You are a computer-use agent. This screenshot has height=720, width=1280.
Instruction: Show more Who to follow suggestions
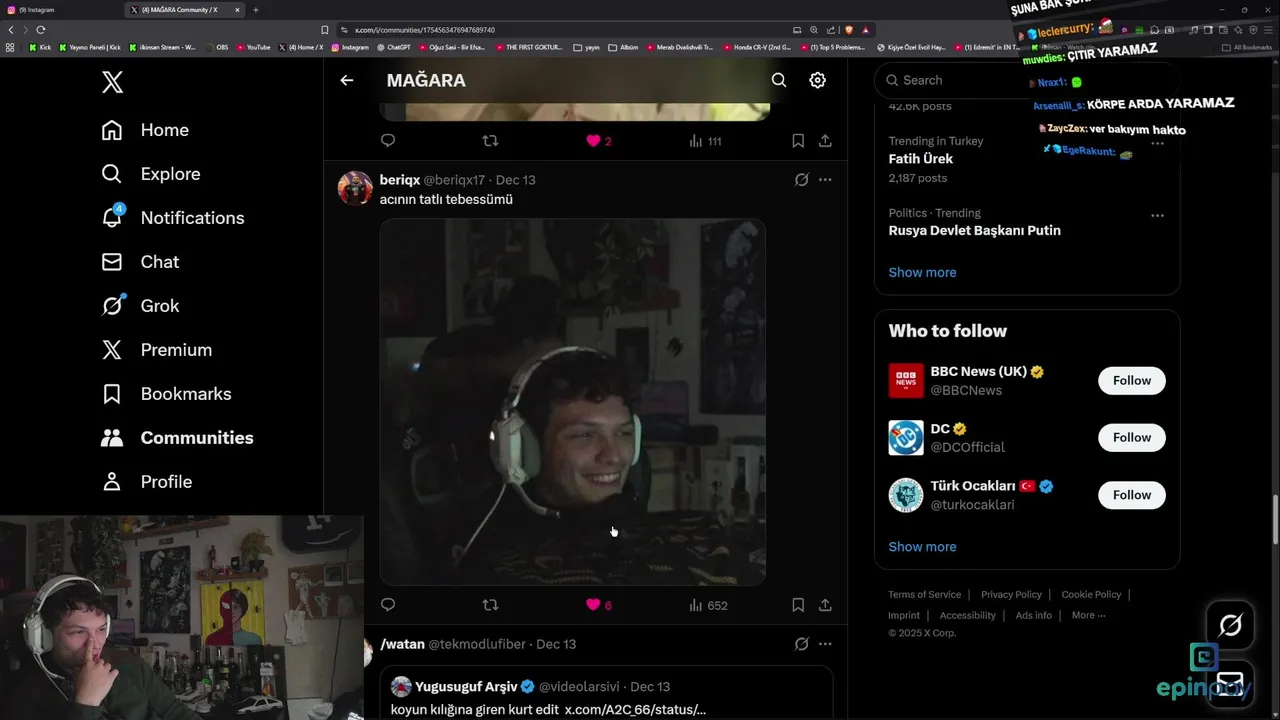pos(922,546)
